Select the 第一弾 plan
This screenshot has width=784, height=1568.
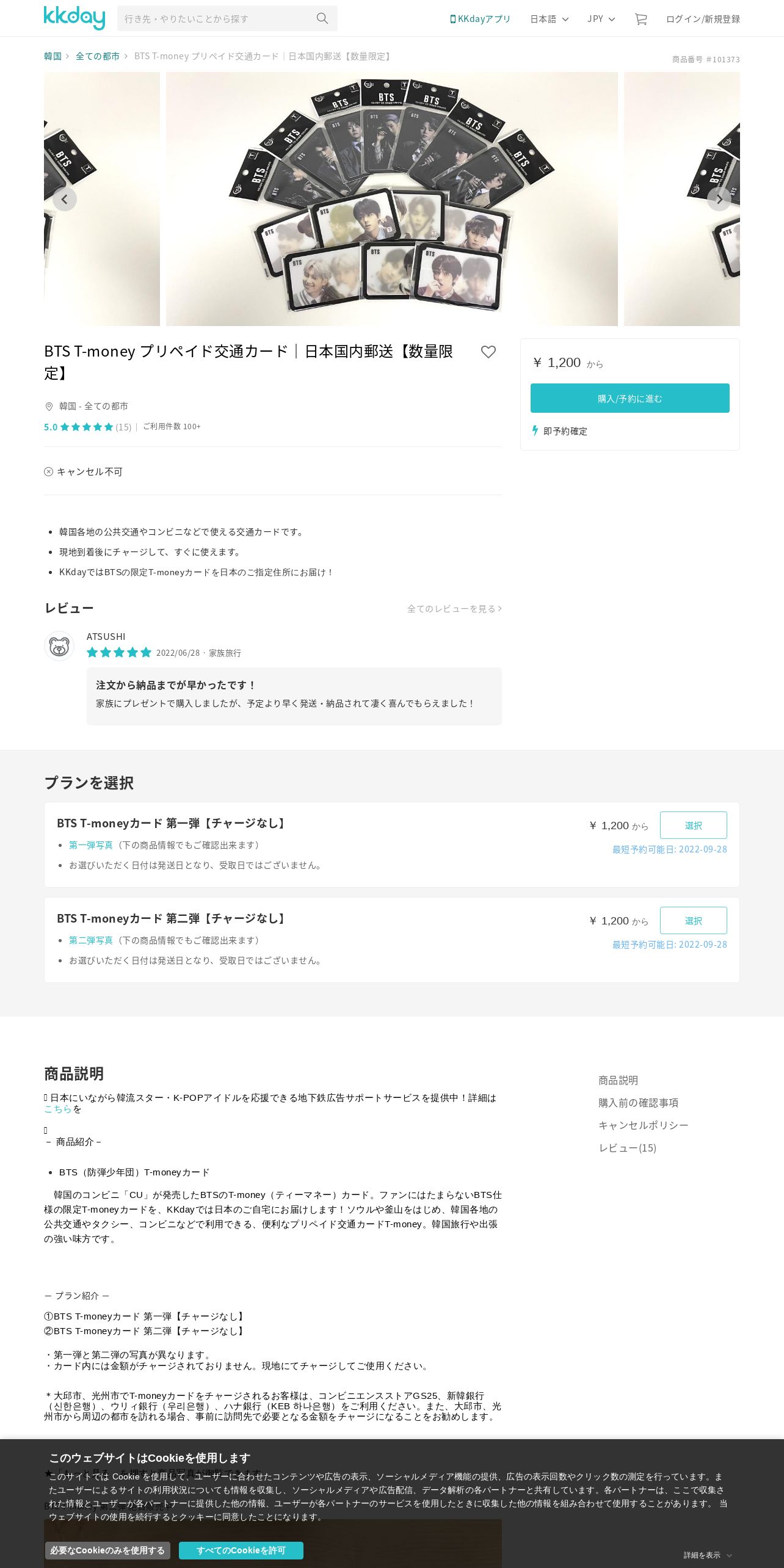pyautogui.click(x=694, y=826)
